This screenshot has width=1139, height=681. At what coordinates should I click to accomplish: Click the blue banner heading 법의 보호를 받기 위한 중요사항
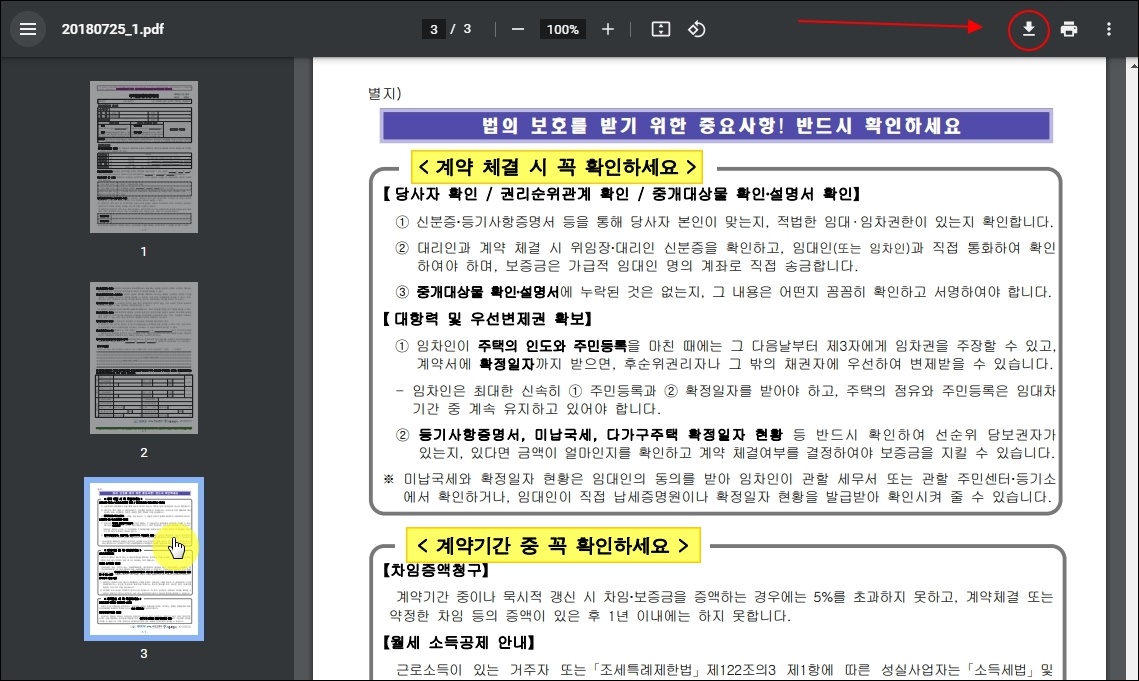716,126
